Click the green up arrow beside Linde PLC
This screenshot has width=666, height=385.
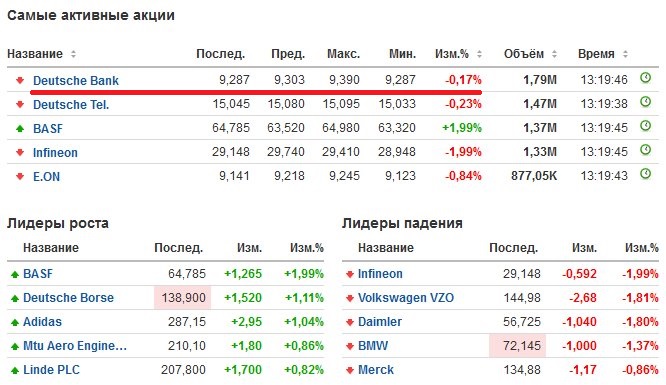15,371
